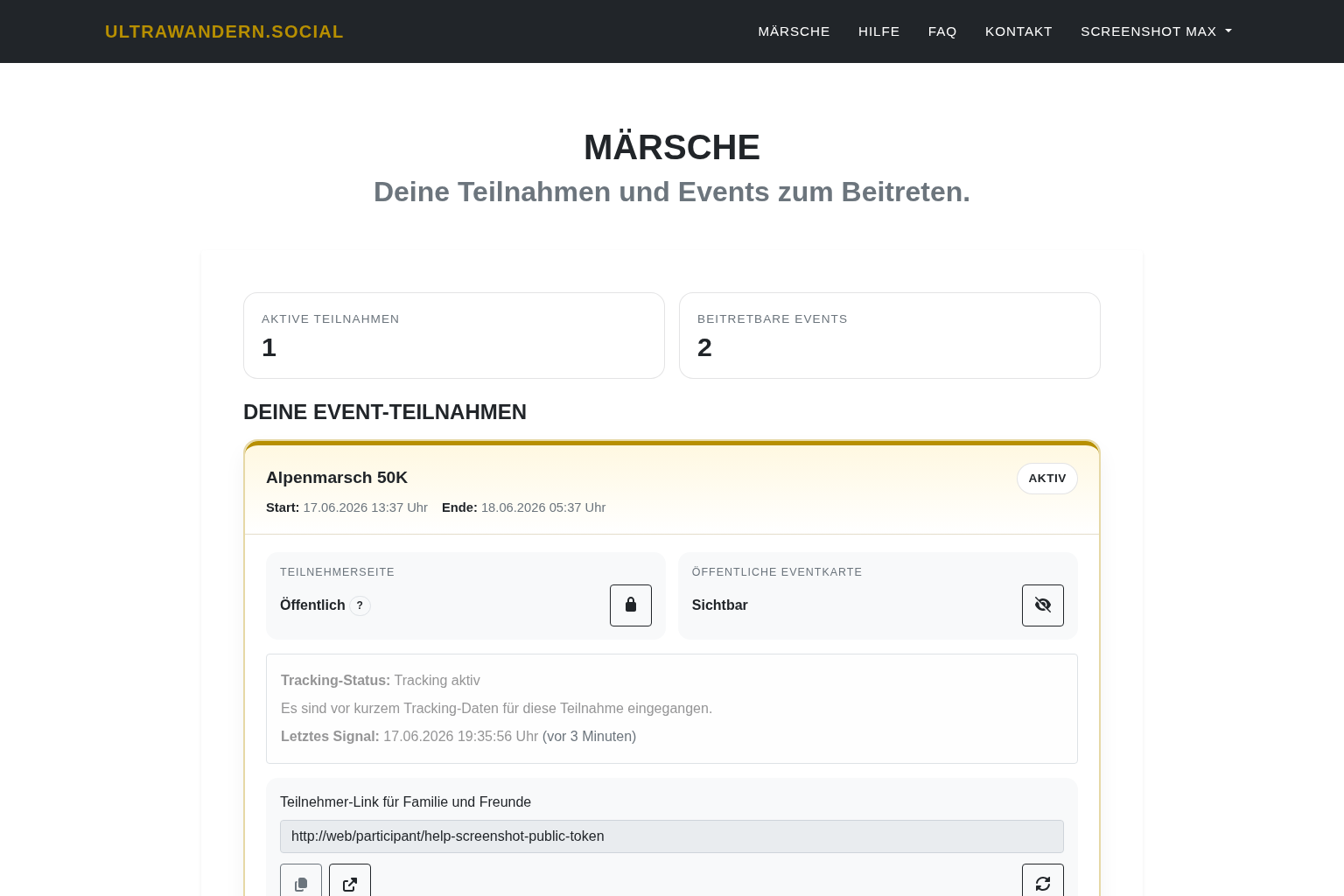Click the ULTRAWANDERN.SOCIAL brand link
Image resolution: width=1344 pixels, height=896 pixels.
click(224, 31)
